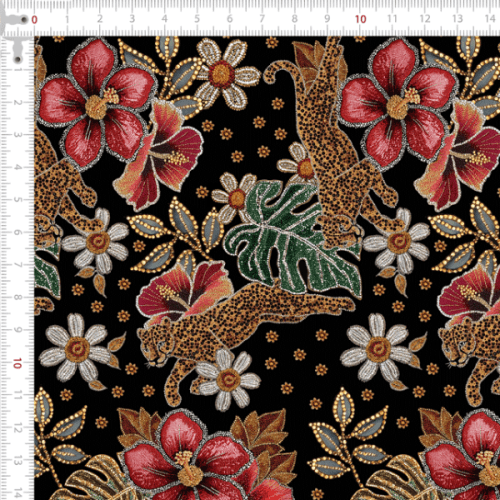500x500 pixels.
Task: Select the 12 mark on vertical ruler
Action: [x=17, y=428]
